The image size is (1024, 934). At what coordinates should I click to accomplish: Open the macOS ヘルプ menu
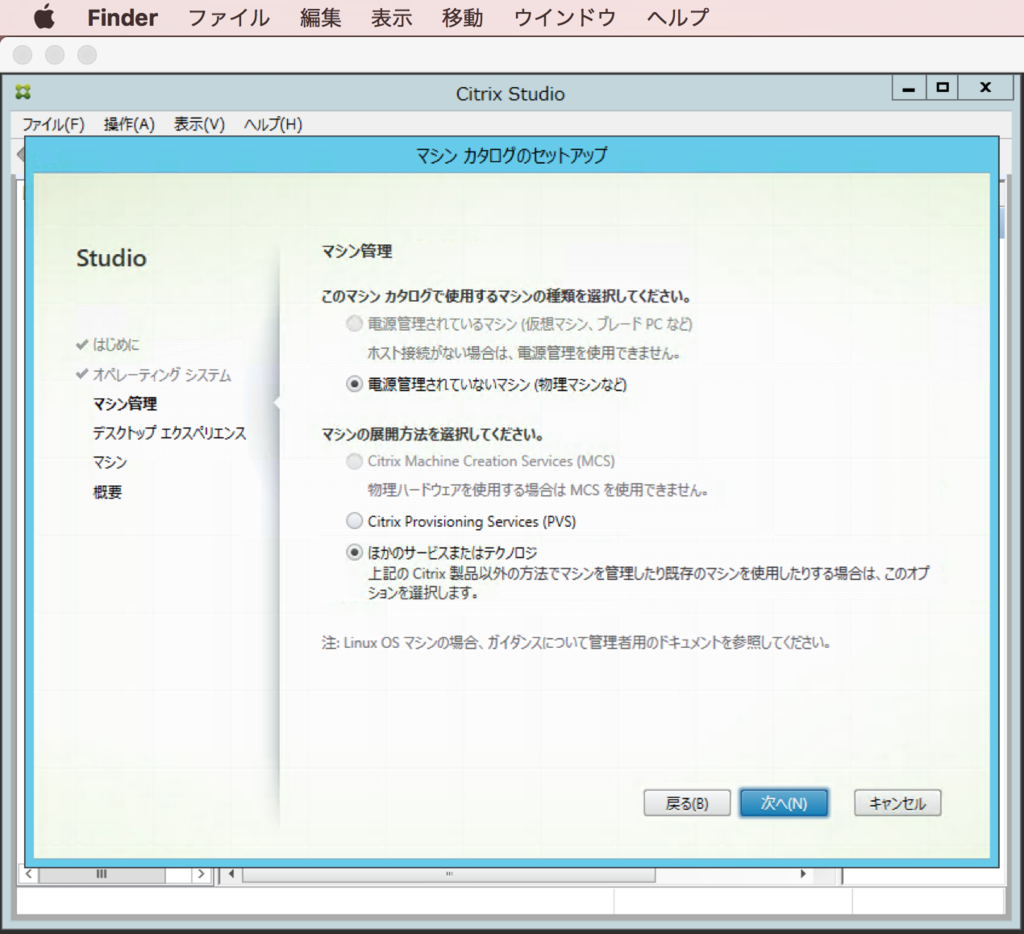pos(678,18)
